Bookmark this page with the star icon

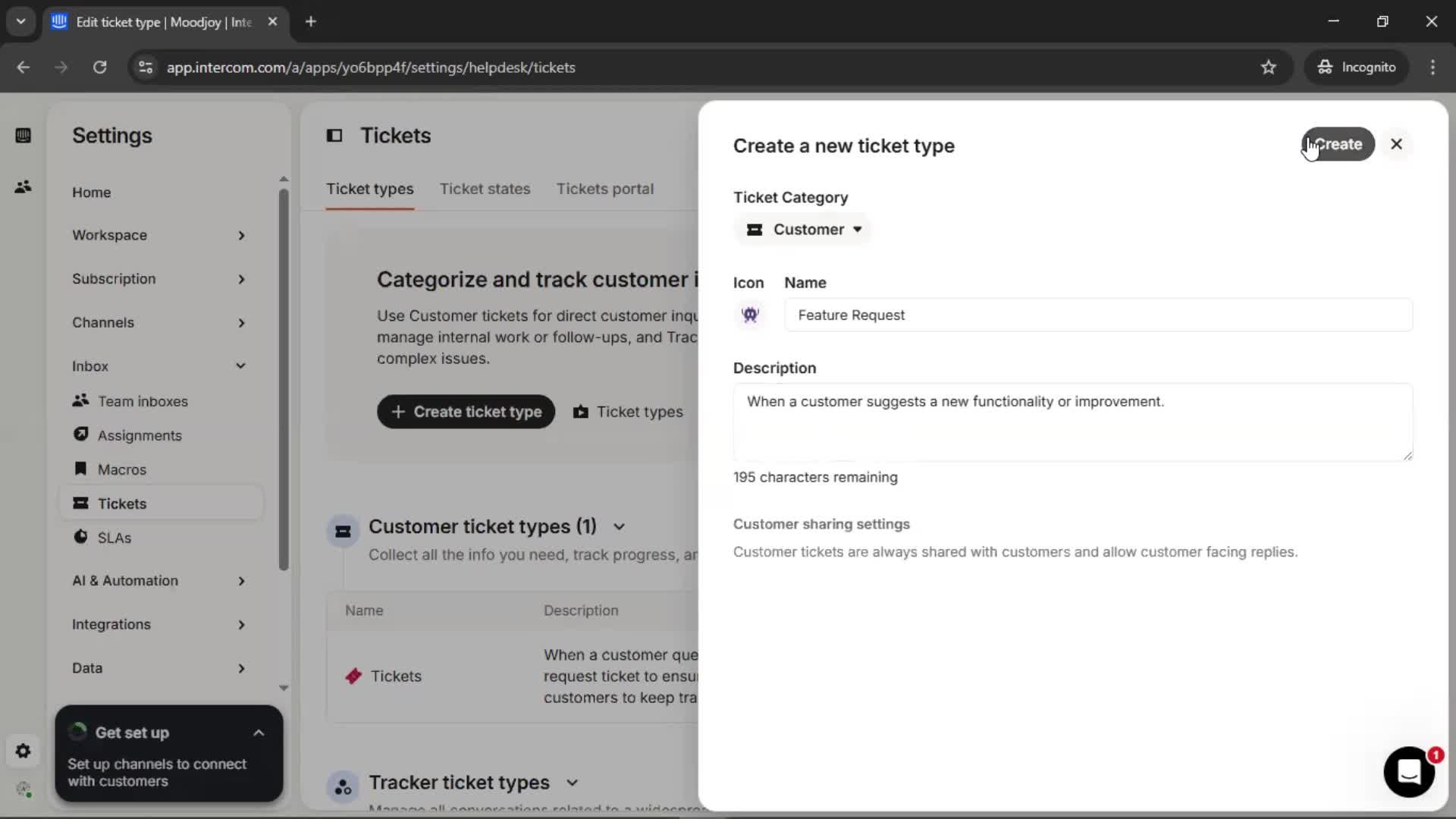[1268, 67]
